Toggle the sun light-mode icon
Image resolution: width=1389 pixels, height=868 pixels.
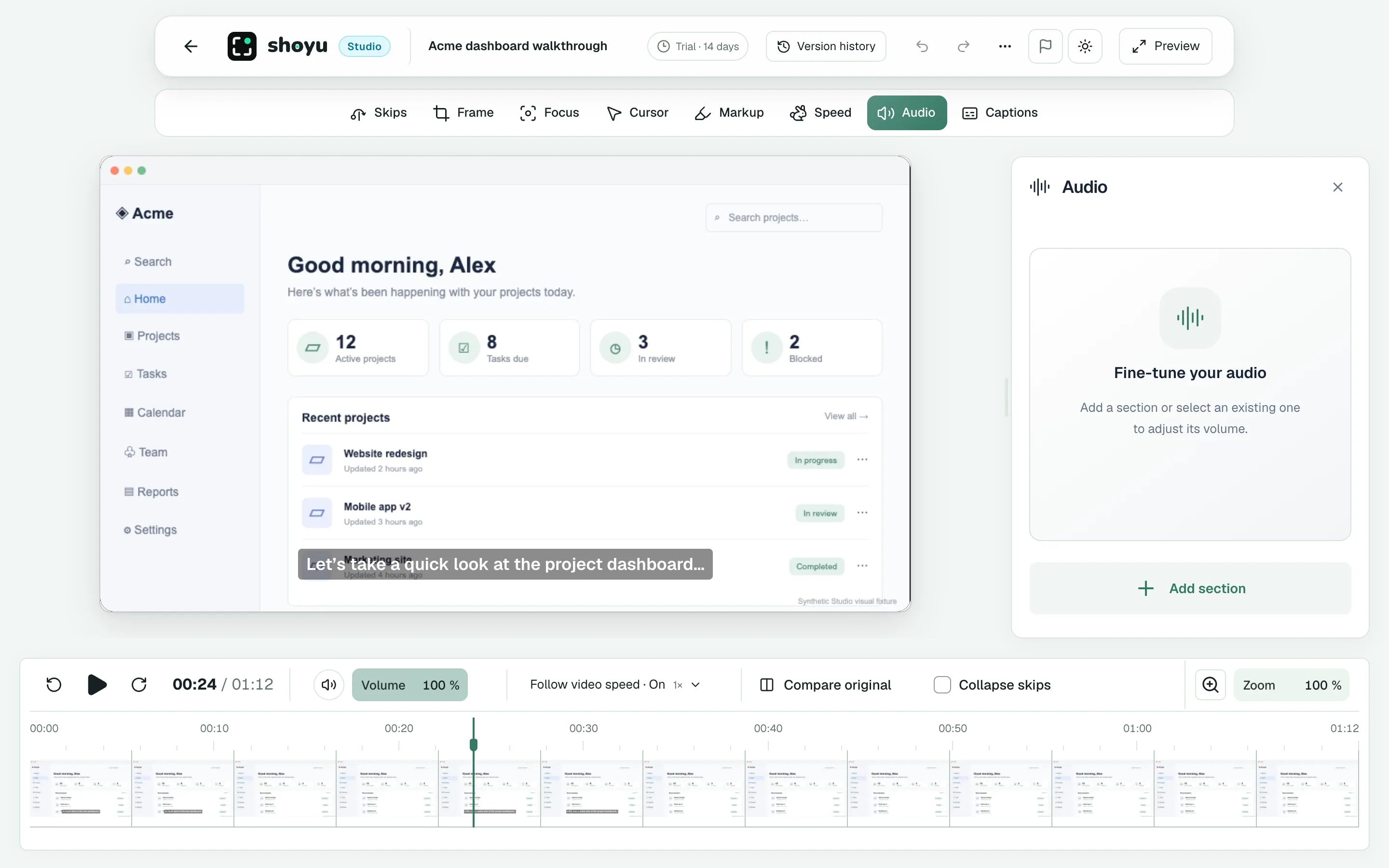pyautogui.click(x=1085, y=46)
